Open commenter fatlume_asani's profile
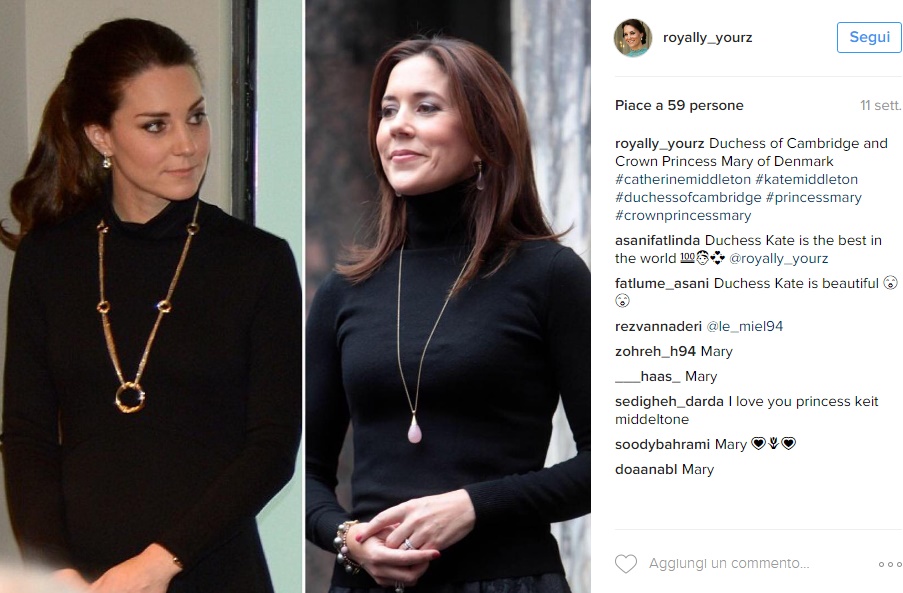Image resolution: width=903 pixels, height=593 pixels. click(x=662, y=283)
